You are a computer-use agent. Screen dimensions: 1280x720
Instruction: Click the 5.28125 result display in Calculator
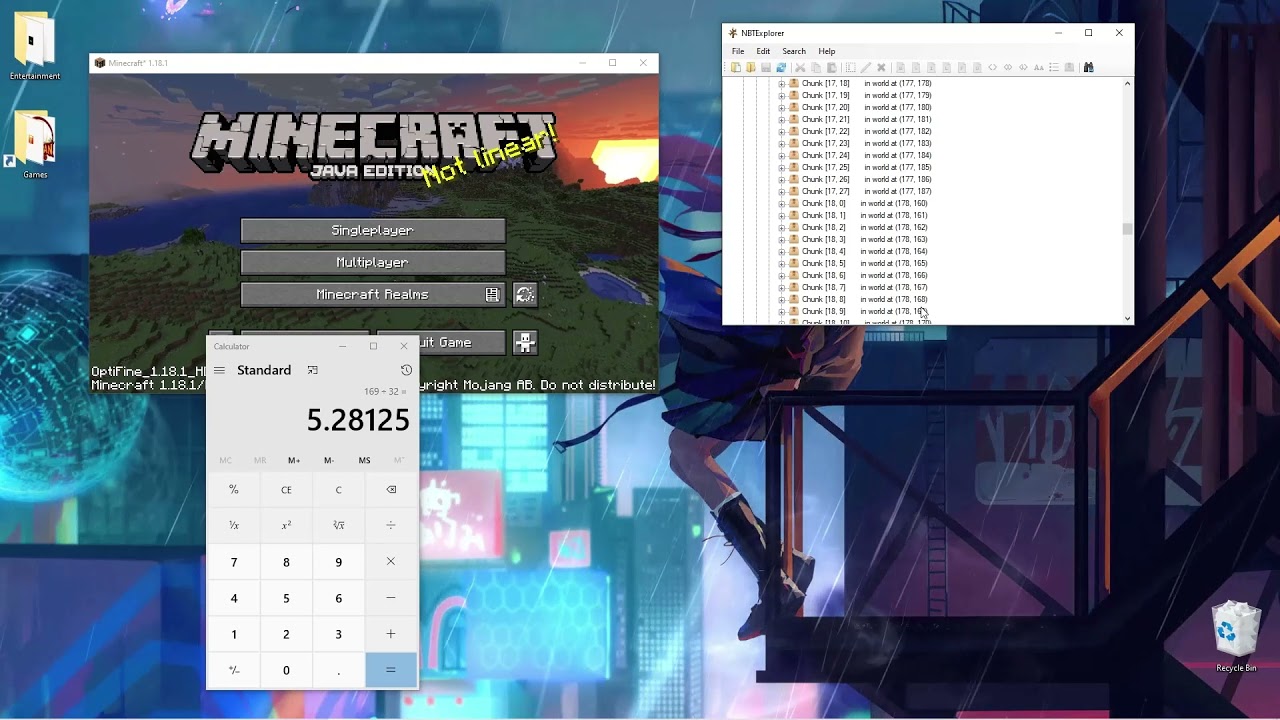click(x=358, y=420)
